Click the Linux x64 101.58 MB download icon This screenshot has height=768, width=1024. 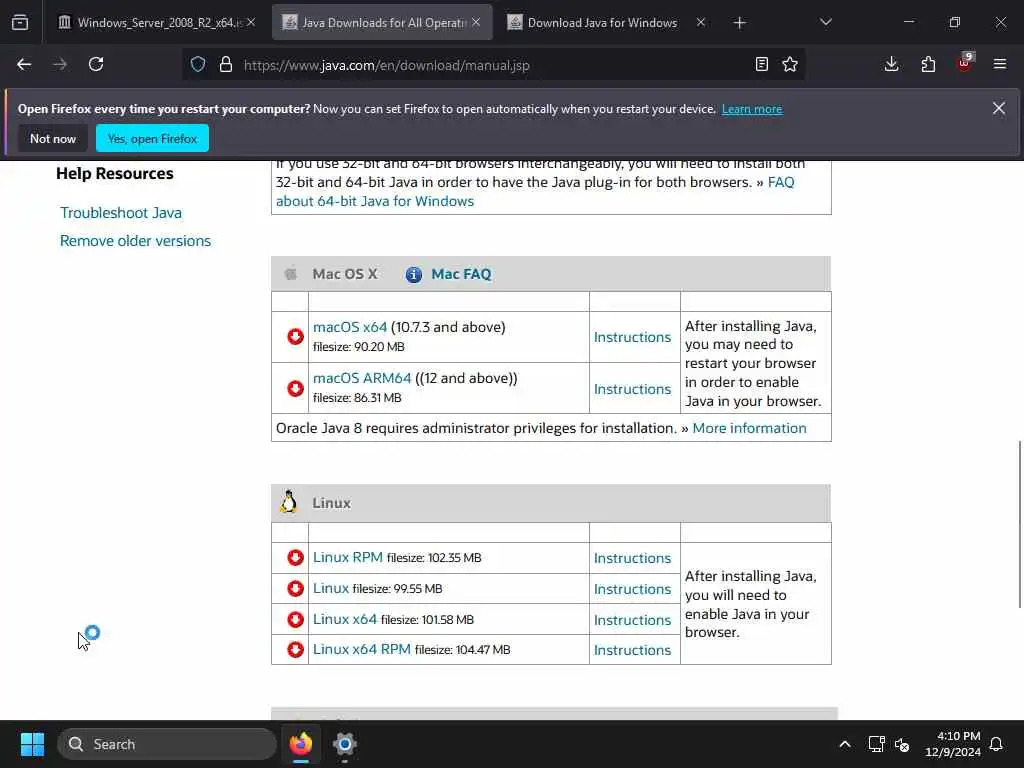coord(295,619)
